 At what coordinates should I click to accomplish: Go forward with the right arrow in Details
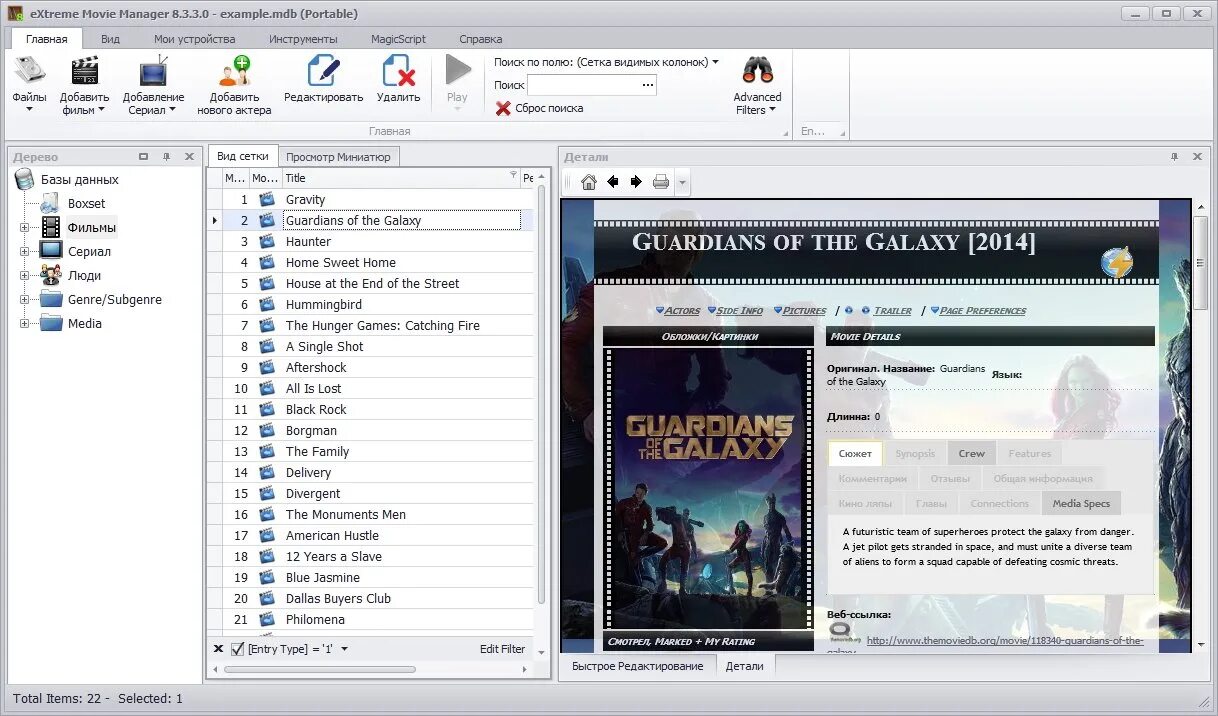click(636, 182)
